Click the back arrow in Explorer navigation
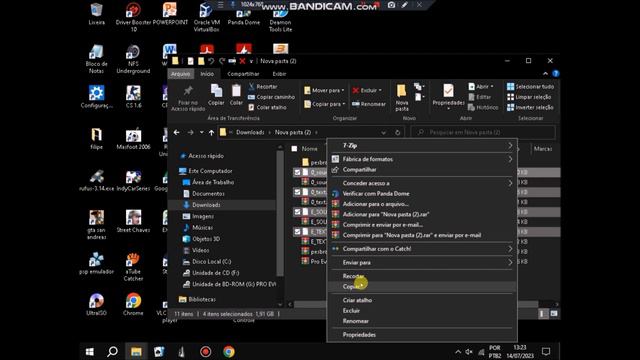This screenshot has width=640, height=360. click(176, 132)
